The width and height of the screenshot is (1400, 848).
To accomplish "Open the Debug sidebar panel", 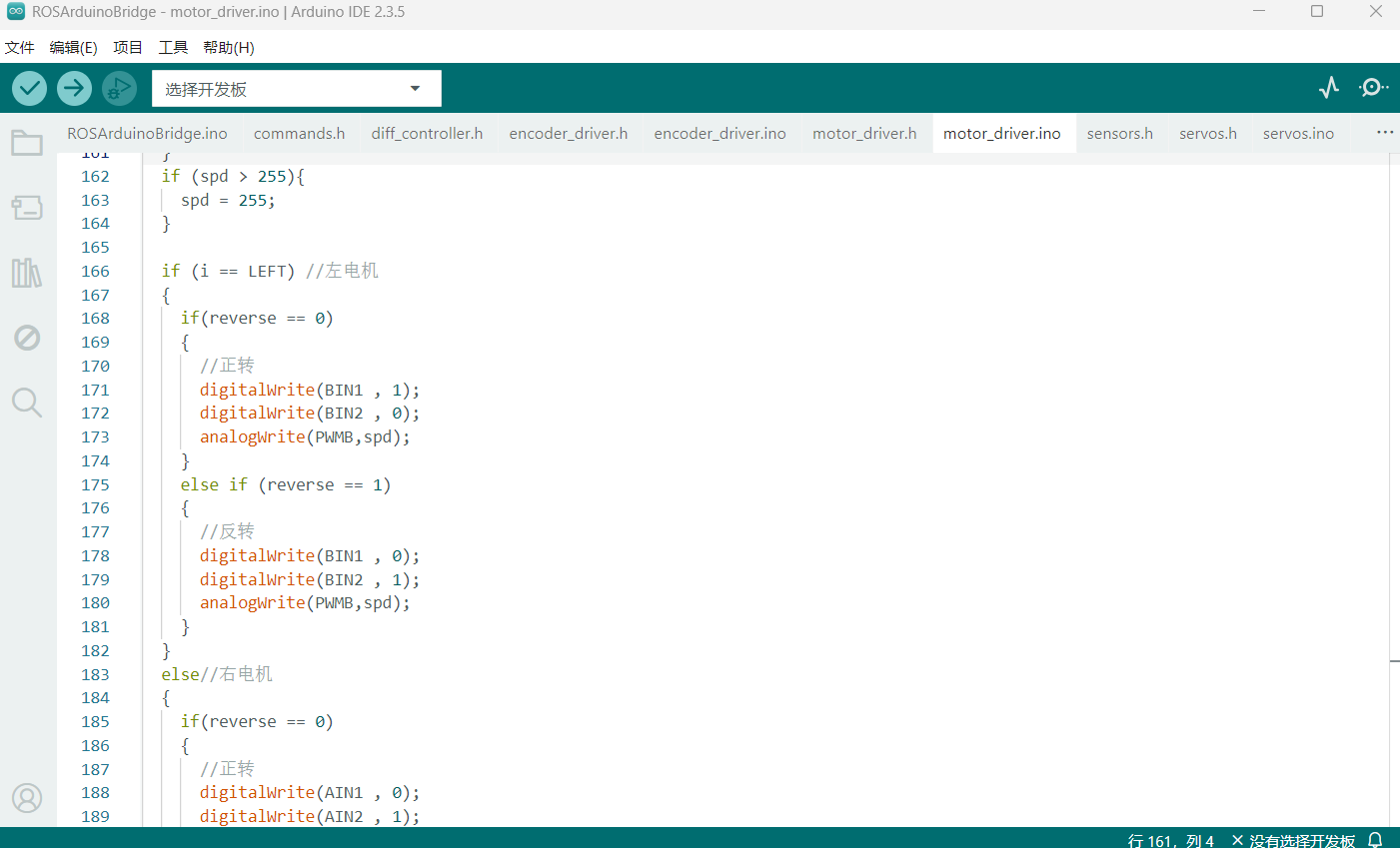I will click(27, 338).
